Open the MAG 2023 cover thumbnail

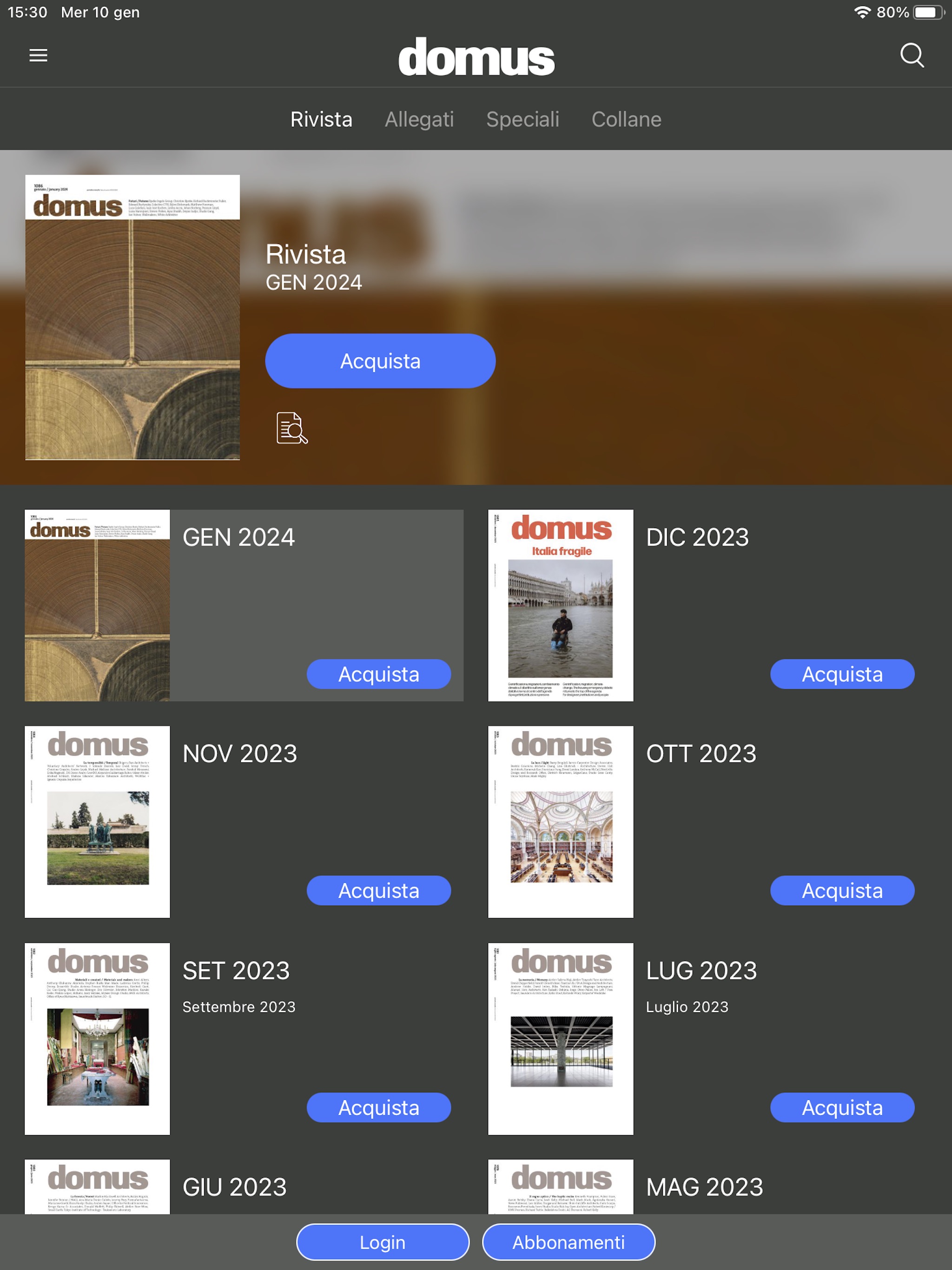(561, 1186)
